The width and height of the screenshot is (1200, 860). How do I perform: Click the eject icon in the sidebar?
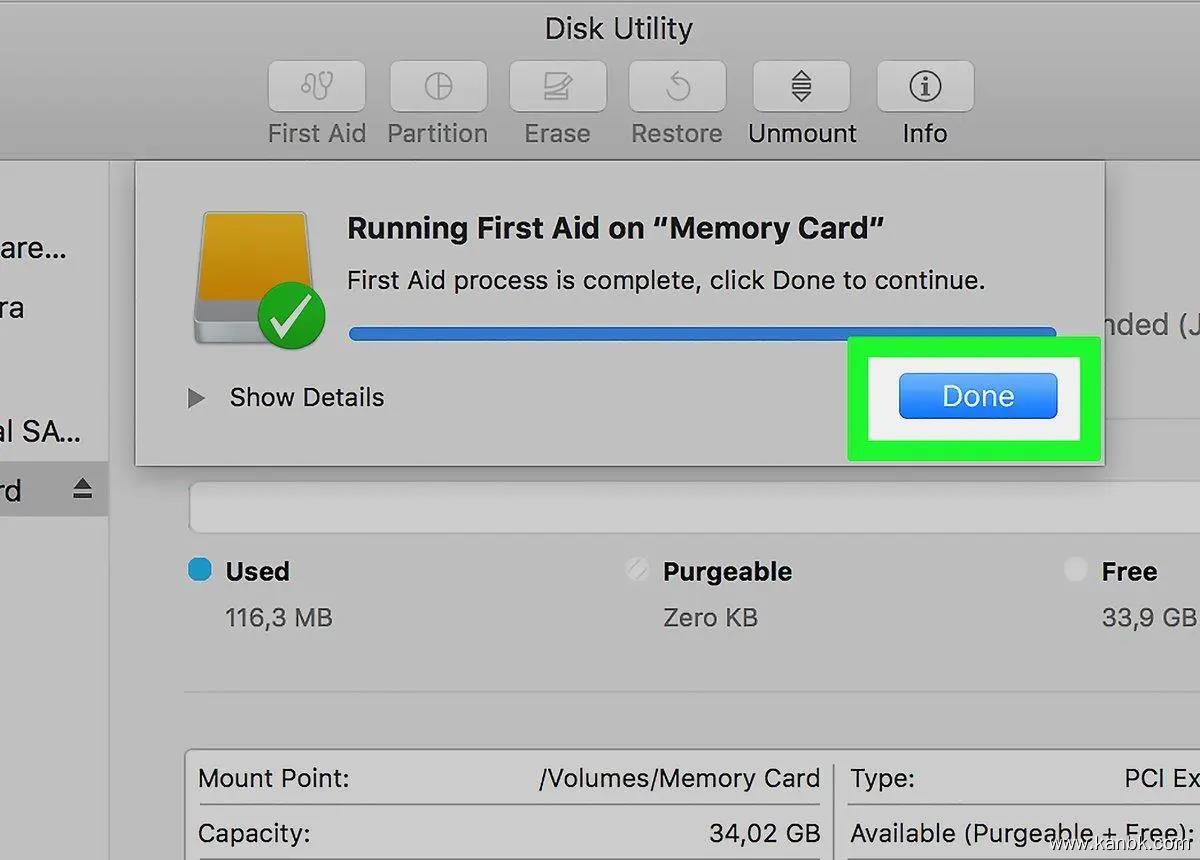[x=82, y=489]
